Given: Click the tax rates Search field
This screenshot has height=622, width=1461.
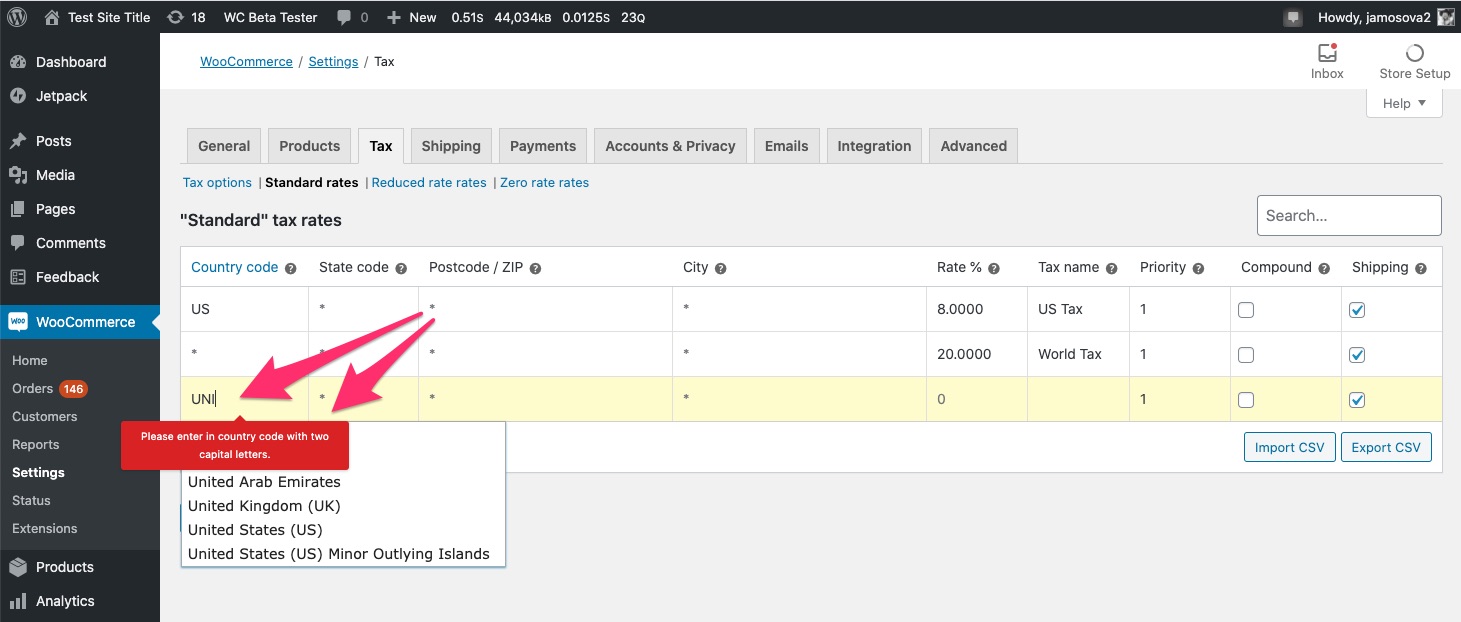Looking at the screenshot, I should (x=1349, y=215).
